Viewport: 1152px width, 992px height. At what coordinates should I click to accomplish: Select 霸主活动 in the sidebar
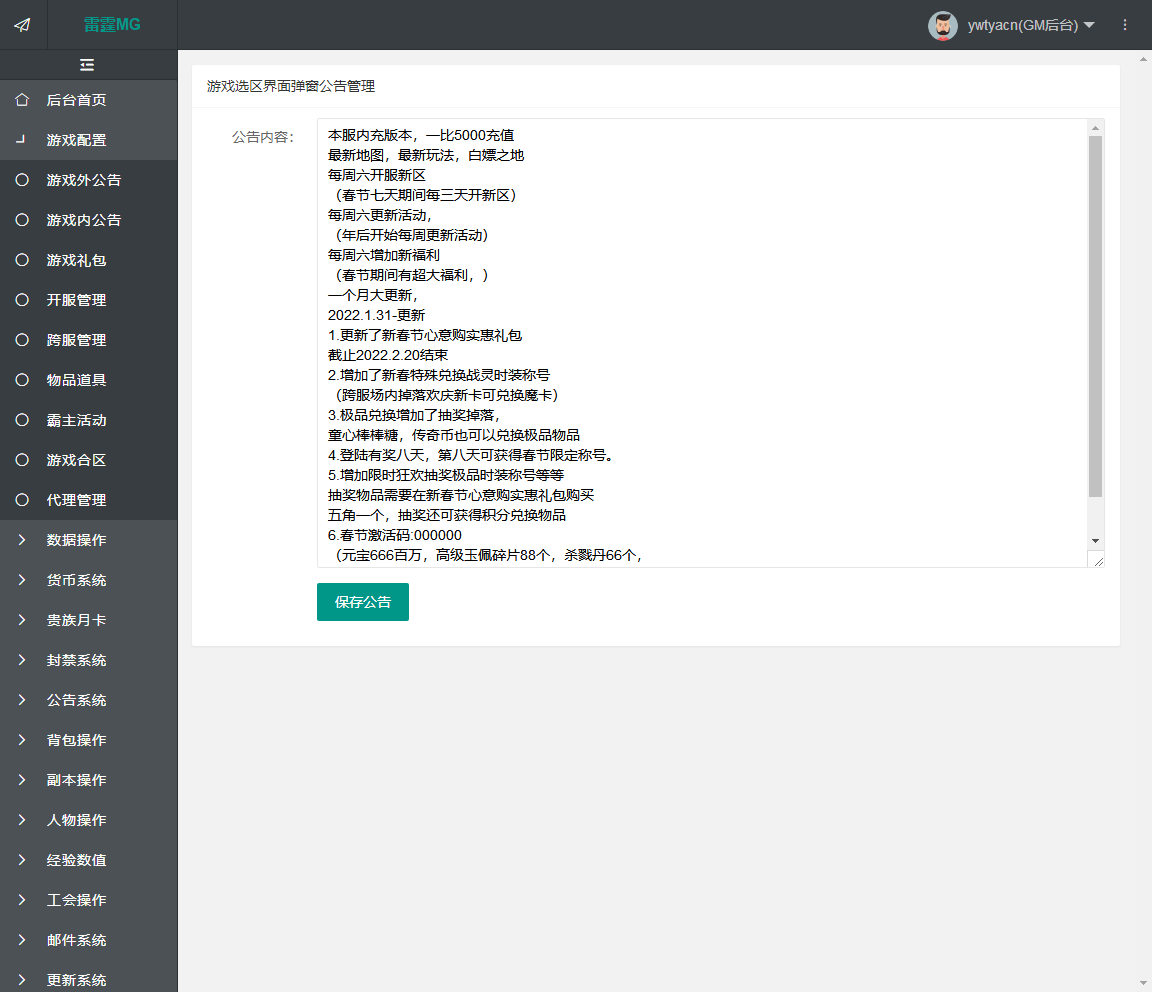[88, 420]
